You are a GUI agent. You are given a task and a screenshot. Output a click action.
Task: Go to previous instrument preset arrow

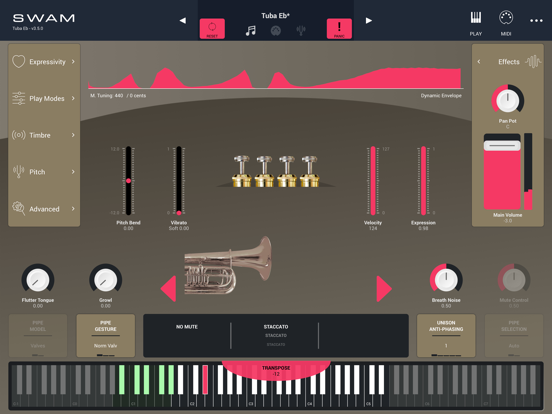(182, 20)
